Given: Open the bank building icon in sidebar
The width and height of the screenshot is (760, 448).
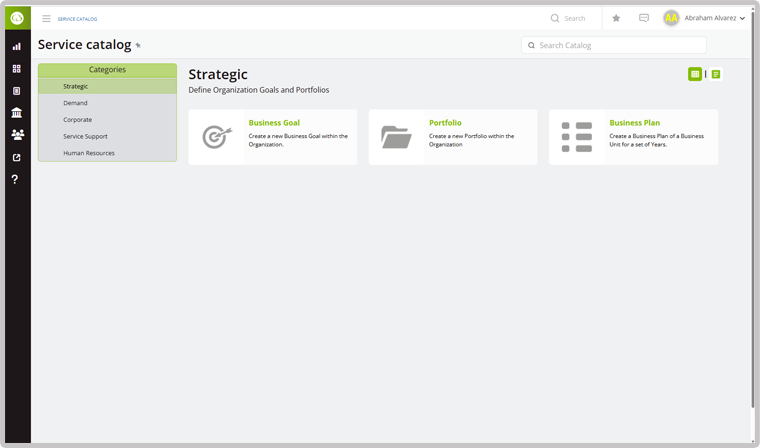Looking at the screenshot, I should pyautogui.click(x=17, y=113).
